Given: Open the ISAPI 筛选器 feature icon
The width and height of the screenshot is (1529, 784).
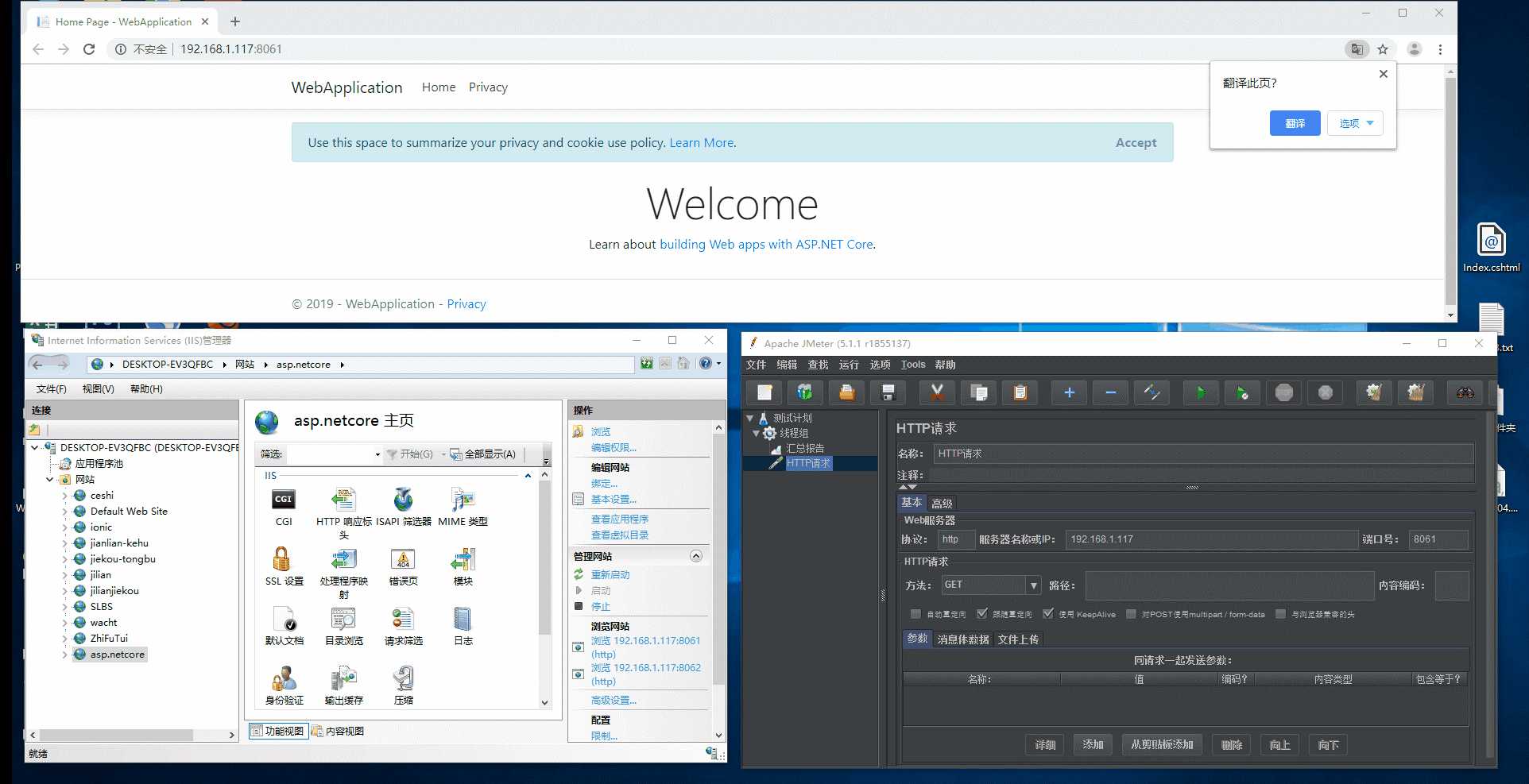Looking at the screenshot, I should pyautogui.click(x=403, y=500).
